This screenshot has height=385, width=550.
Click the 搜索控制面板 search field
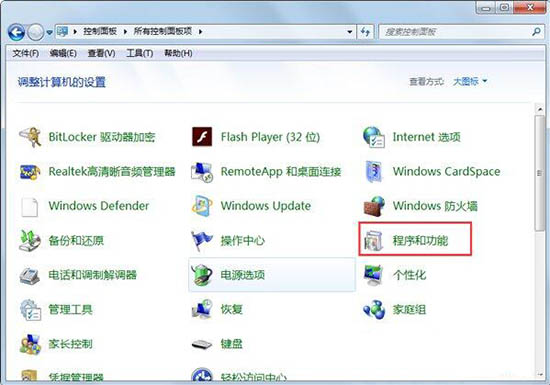(x=456, y=32)
